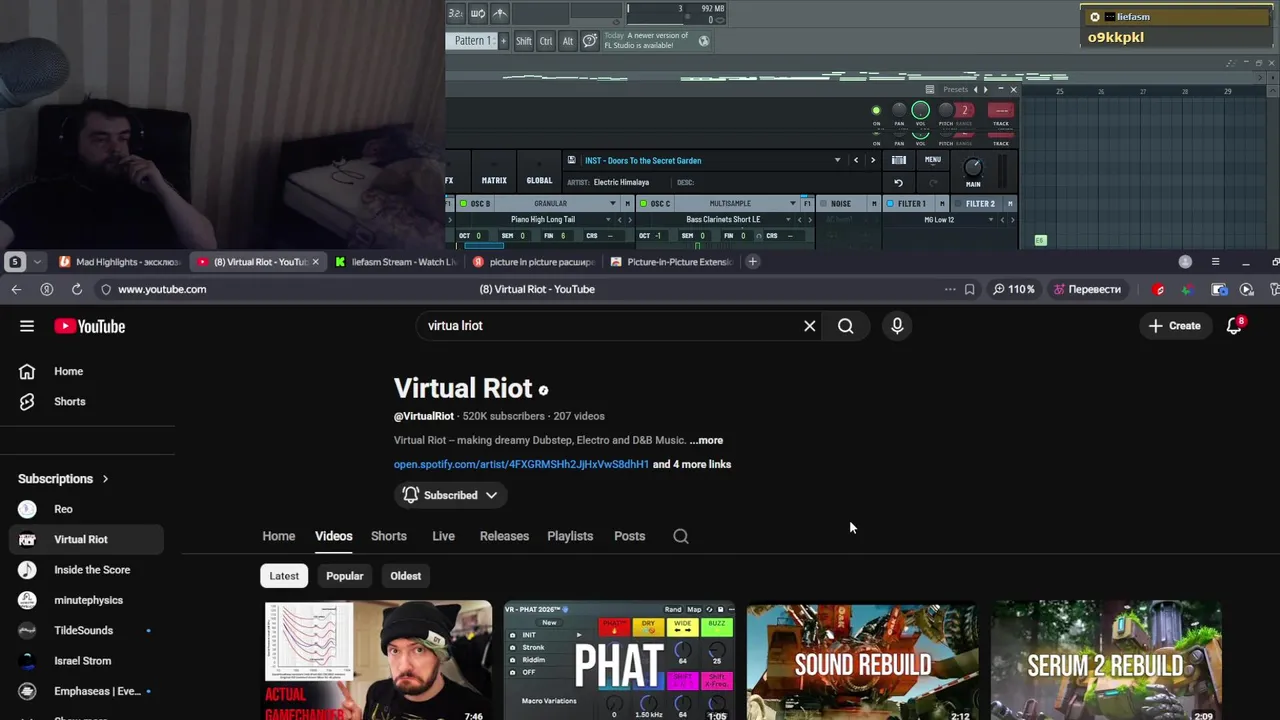Open the channel Posts tab
This screenshot has width=1280, height=720.
629,536
